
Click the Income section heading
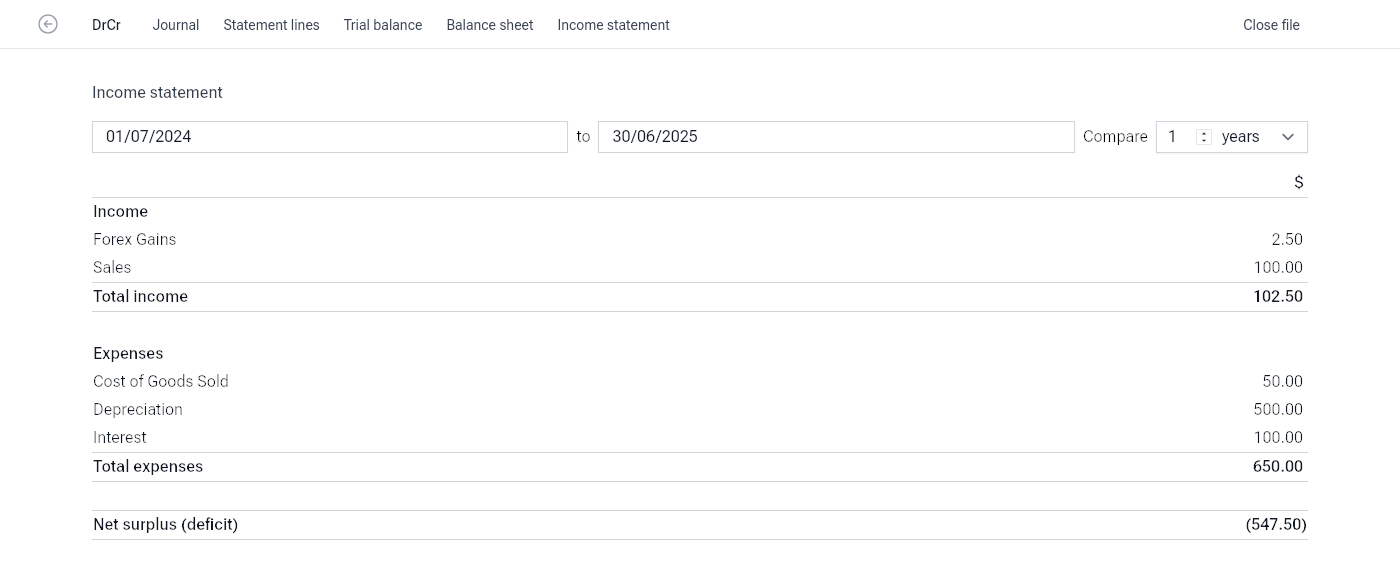click(x=120, y=211)
